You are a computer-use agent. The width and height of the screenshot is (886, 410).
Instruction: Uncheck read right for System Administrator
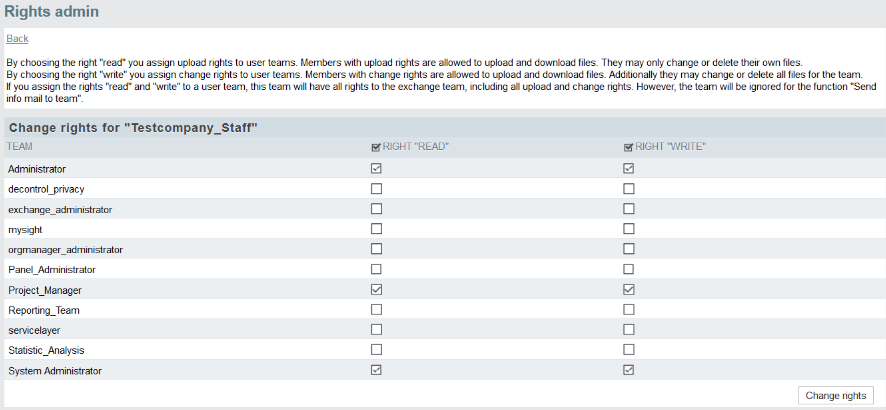(376, 370)
